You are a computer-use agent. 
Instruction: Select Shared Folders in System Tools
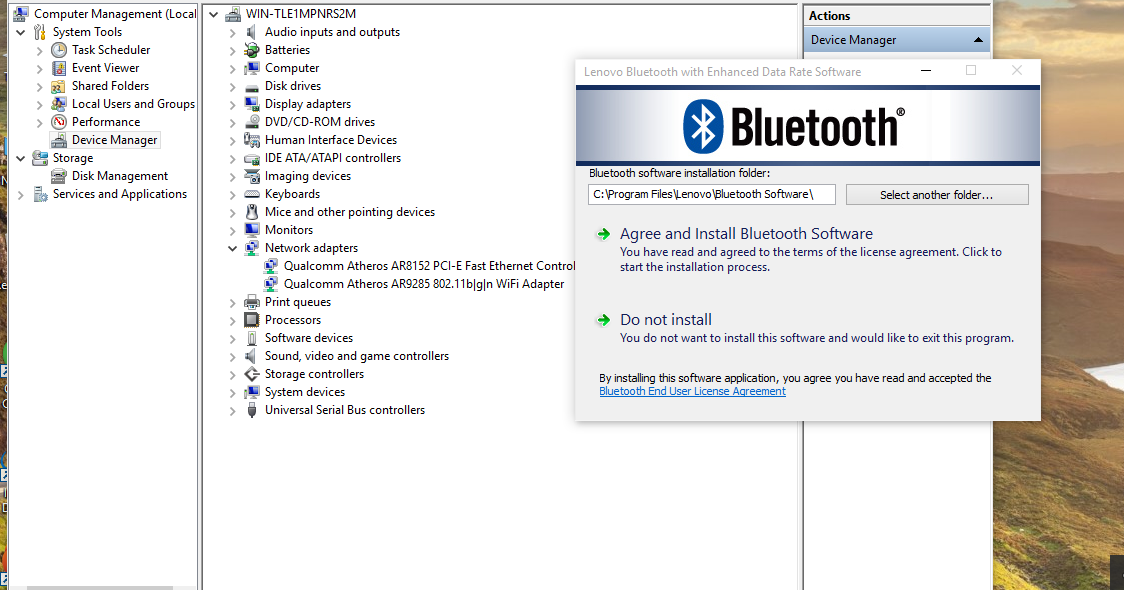110,86
